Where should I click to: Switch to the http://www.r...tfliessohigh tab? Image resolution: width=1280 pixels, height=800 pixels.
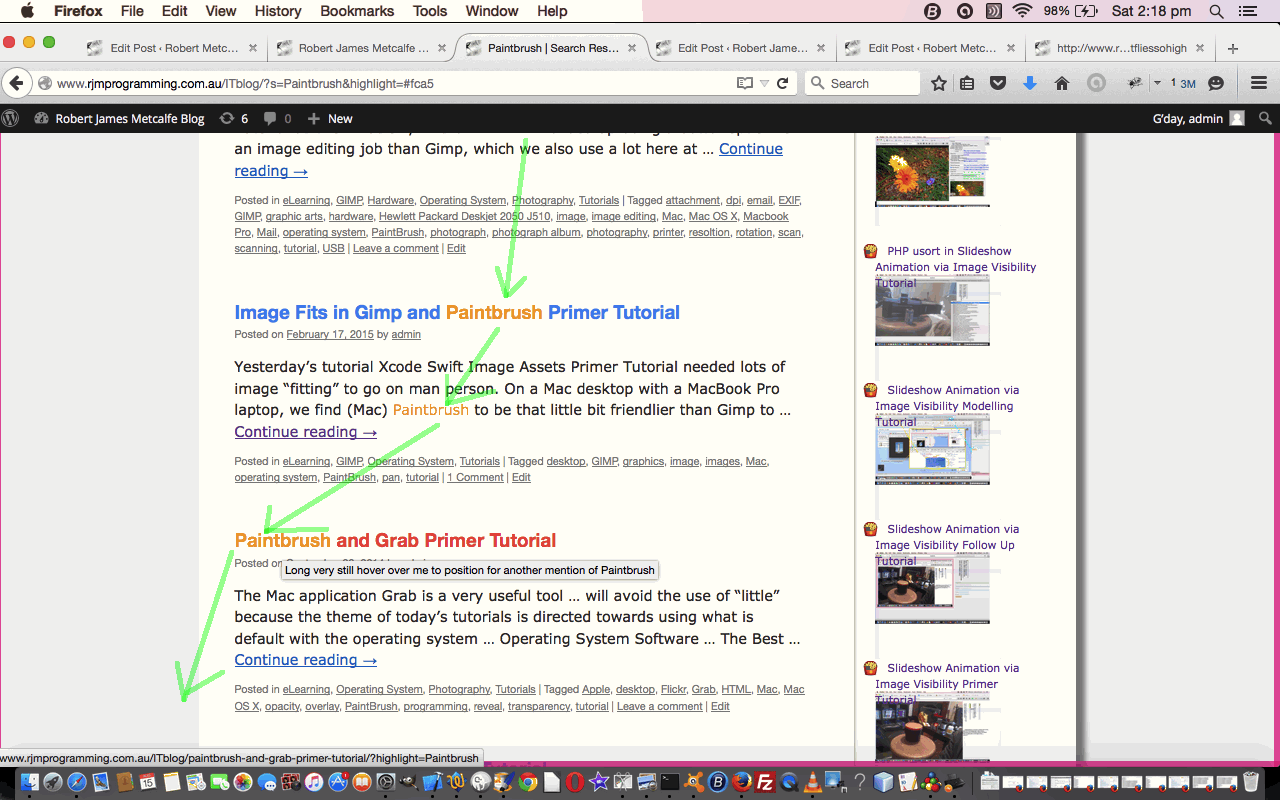click(x=1122, y=48)
